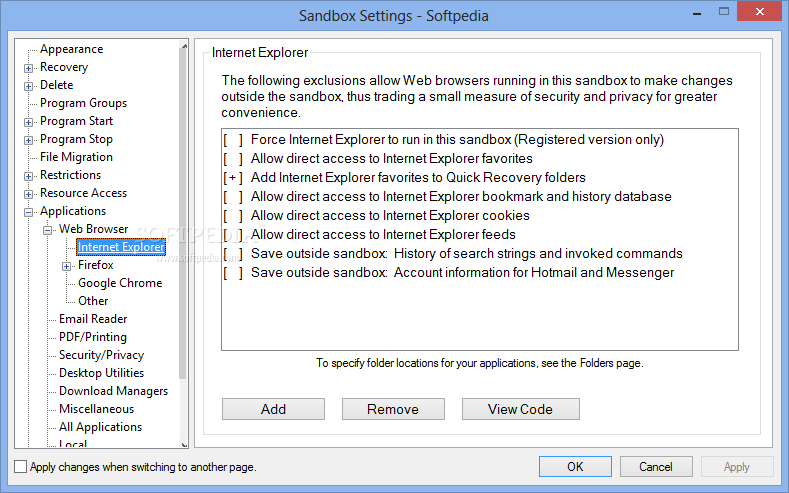Select Applications tree item
This screenshot has height=493, width=789.
[x=73, y=211]
